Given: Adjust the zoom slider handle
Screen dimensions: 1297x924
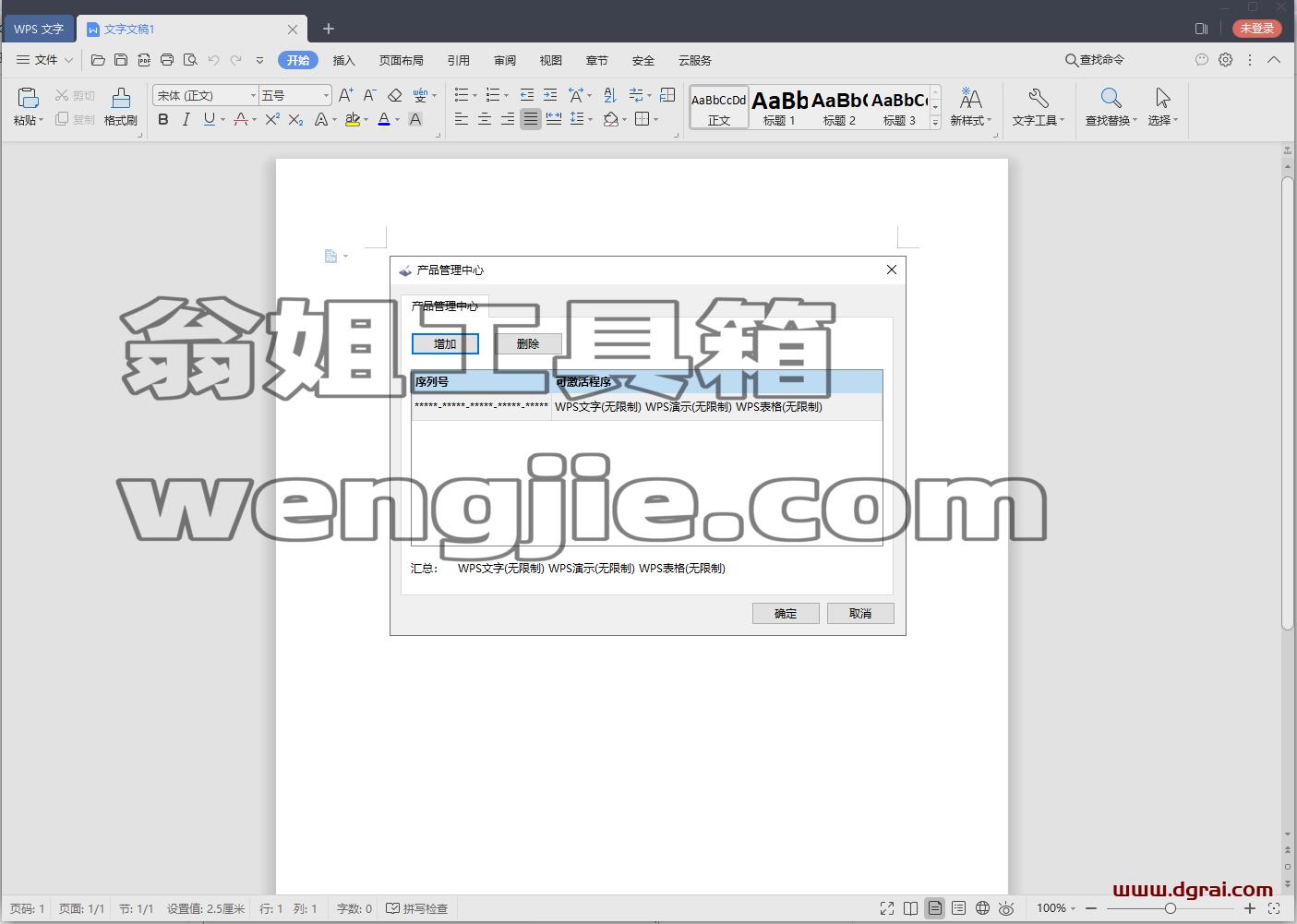Looking at the screenshot, I should coord(1170,908).
